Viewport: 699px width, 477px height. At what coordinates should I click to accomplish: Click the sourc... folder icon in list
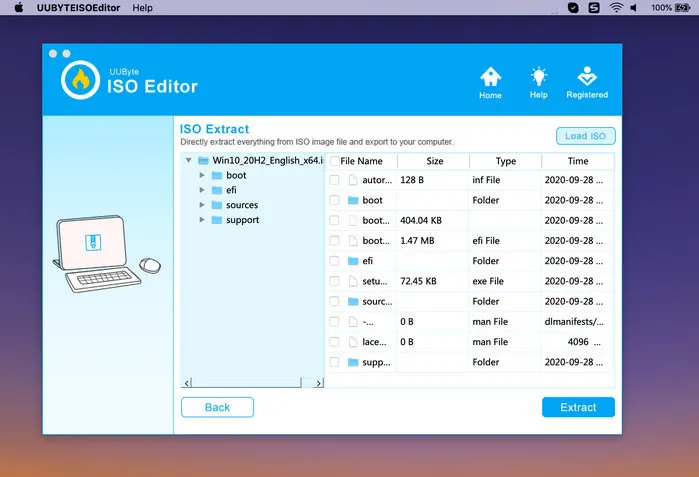pyautogui.click(x=353, y=301)
